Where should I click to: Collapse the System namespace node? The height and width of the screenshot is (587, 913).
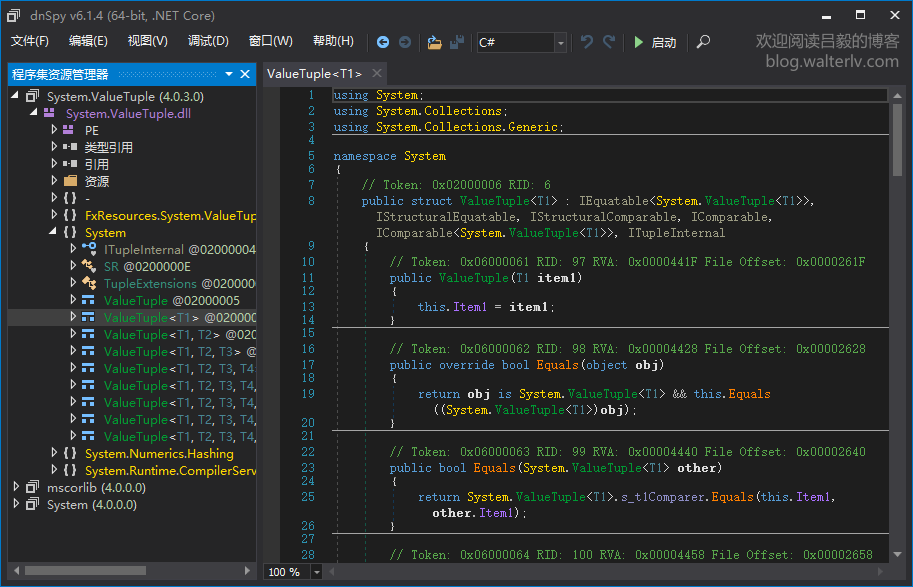pos(53,231)
